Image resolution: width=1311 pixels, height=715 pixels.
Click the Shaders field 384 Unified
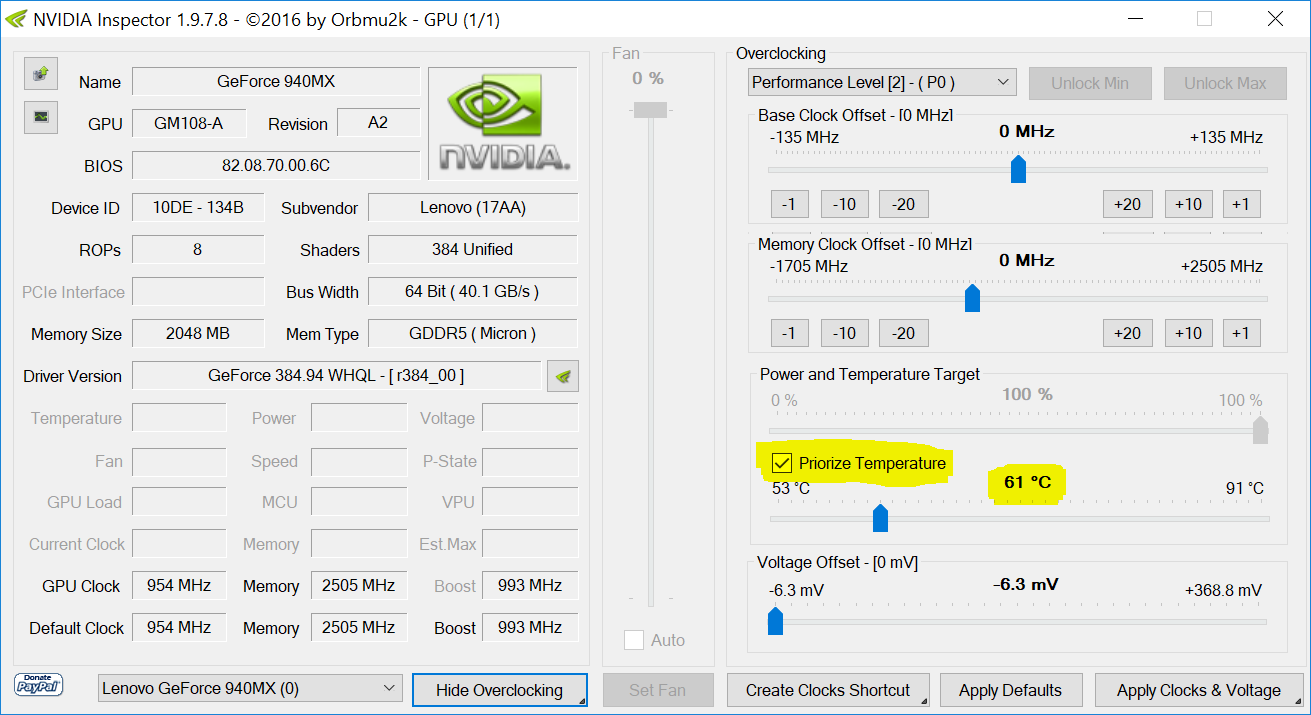[473, 250]
